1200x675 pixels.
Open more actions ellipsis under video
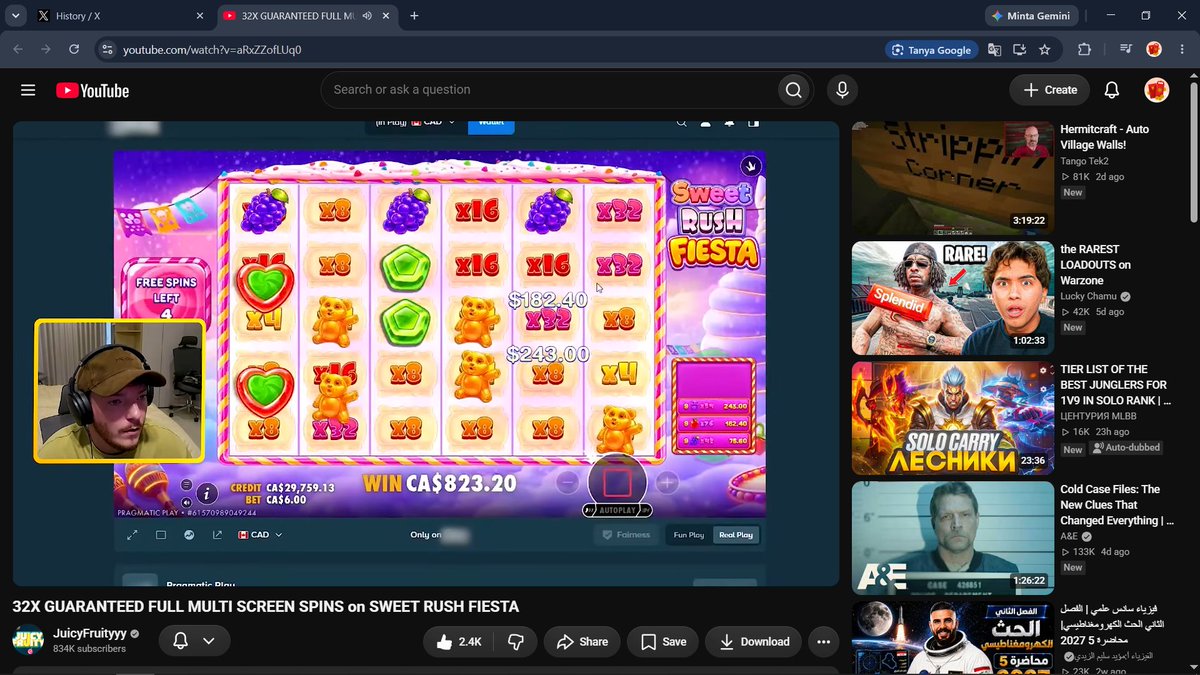tap(824, 642)
